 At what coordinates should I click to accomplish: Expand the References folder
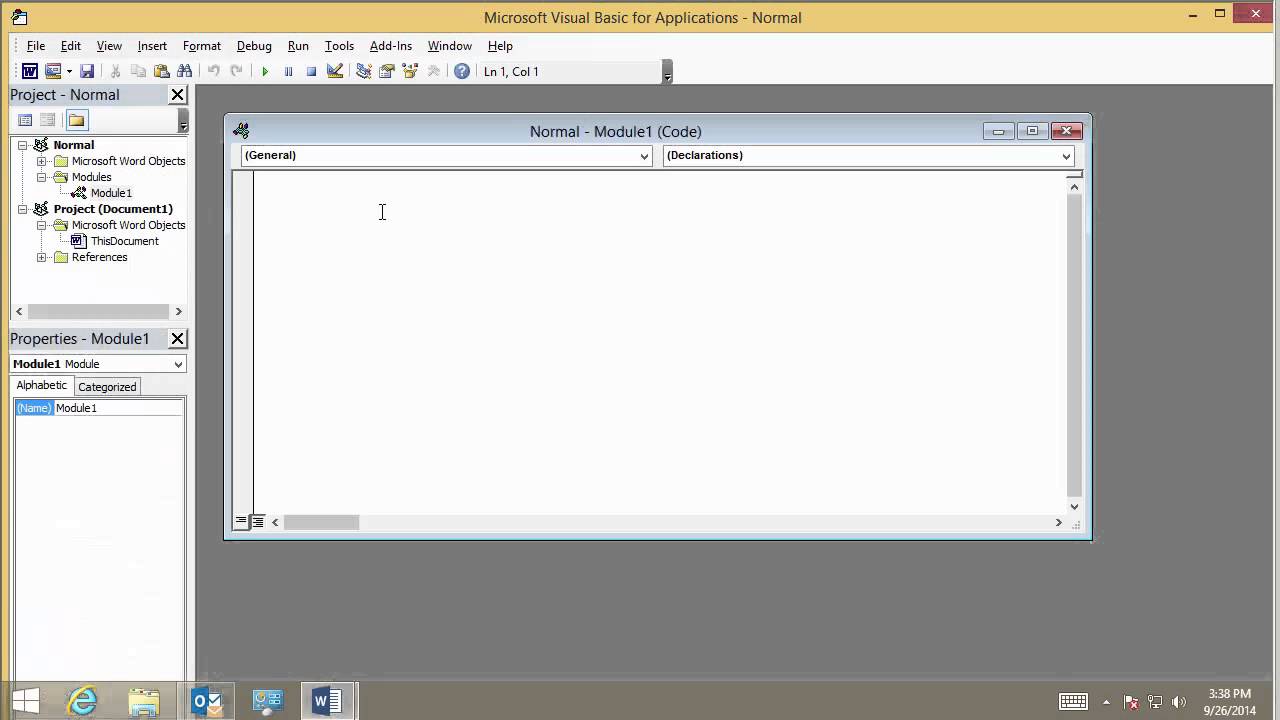[x=42, y=257]
